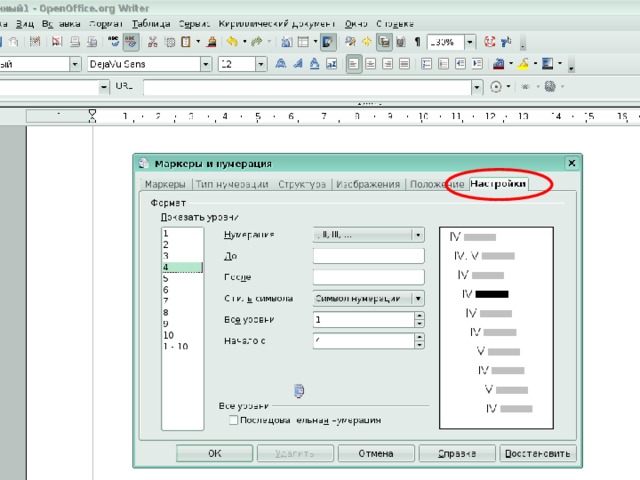Image resolution: width=640 pixels, height=480 pixels.
Task: Toggle Italic formatting icon
Action: tap(298, 64)
